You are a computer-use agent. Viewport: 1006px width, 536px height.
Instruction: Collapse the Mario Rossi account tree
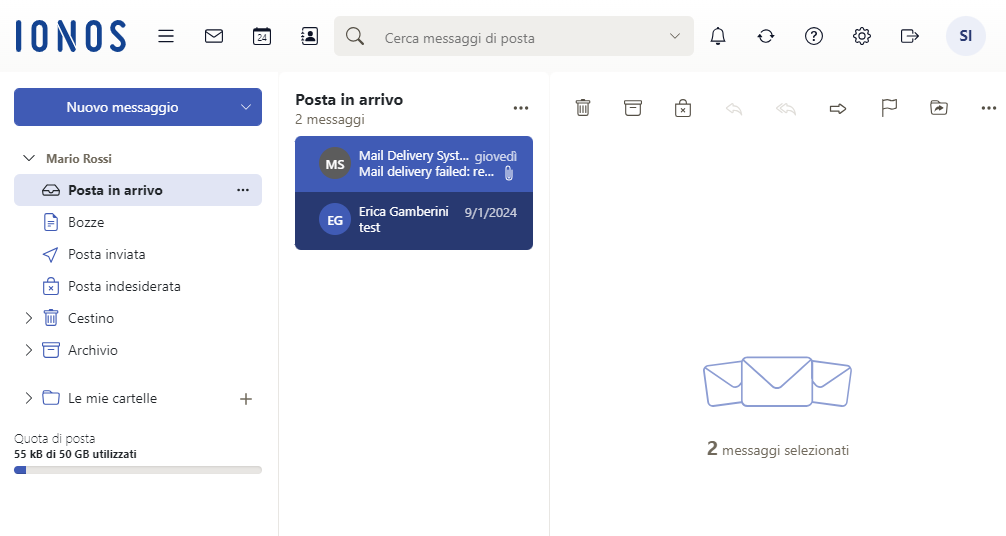pos(29,158)
